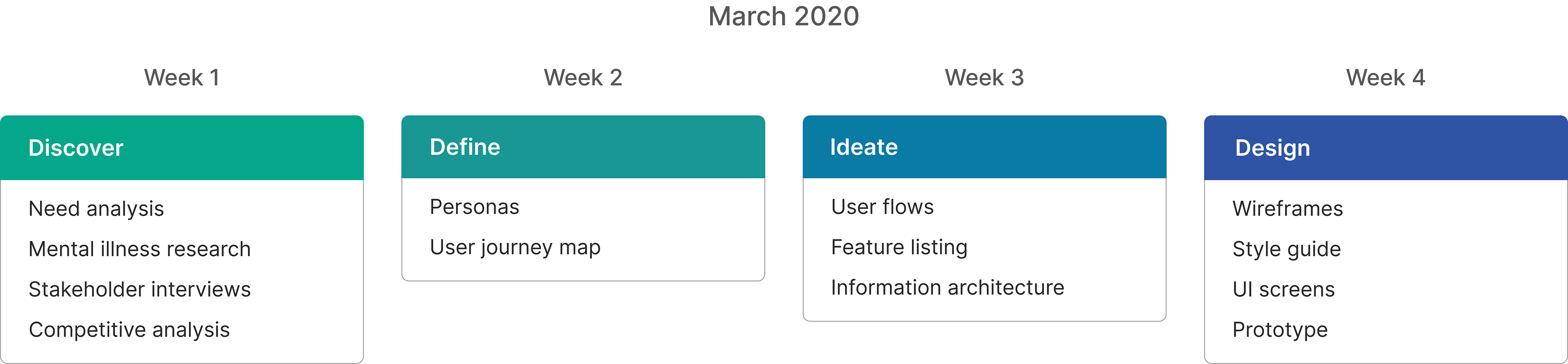Select User flows under Ideate
Viewport: 1568px width, 364px height.
882,207
